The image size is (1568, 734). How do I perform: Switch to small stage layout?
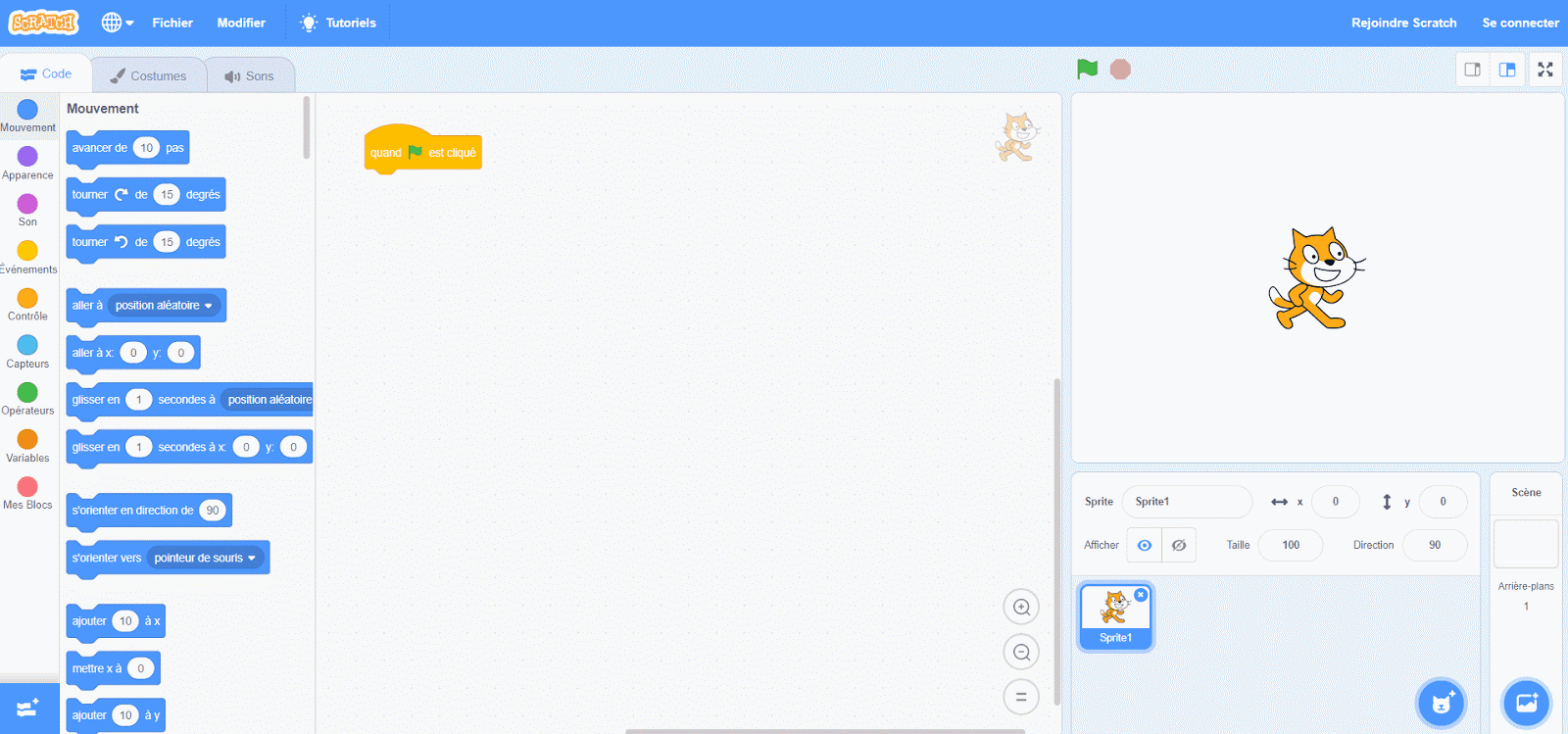tap(1472, 70)
